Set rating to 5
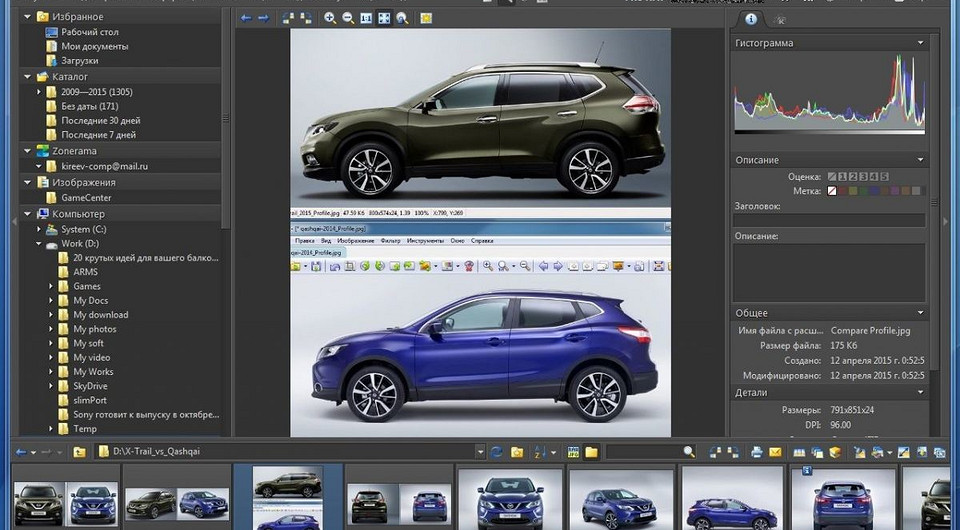This screenshot has height=530, width=960. pos(884,177)
